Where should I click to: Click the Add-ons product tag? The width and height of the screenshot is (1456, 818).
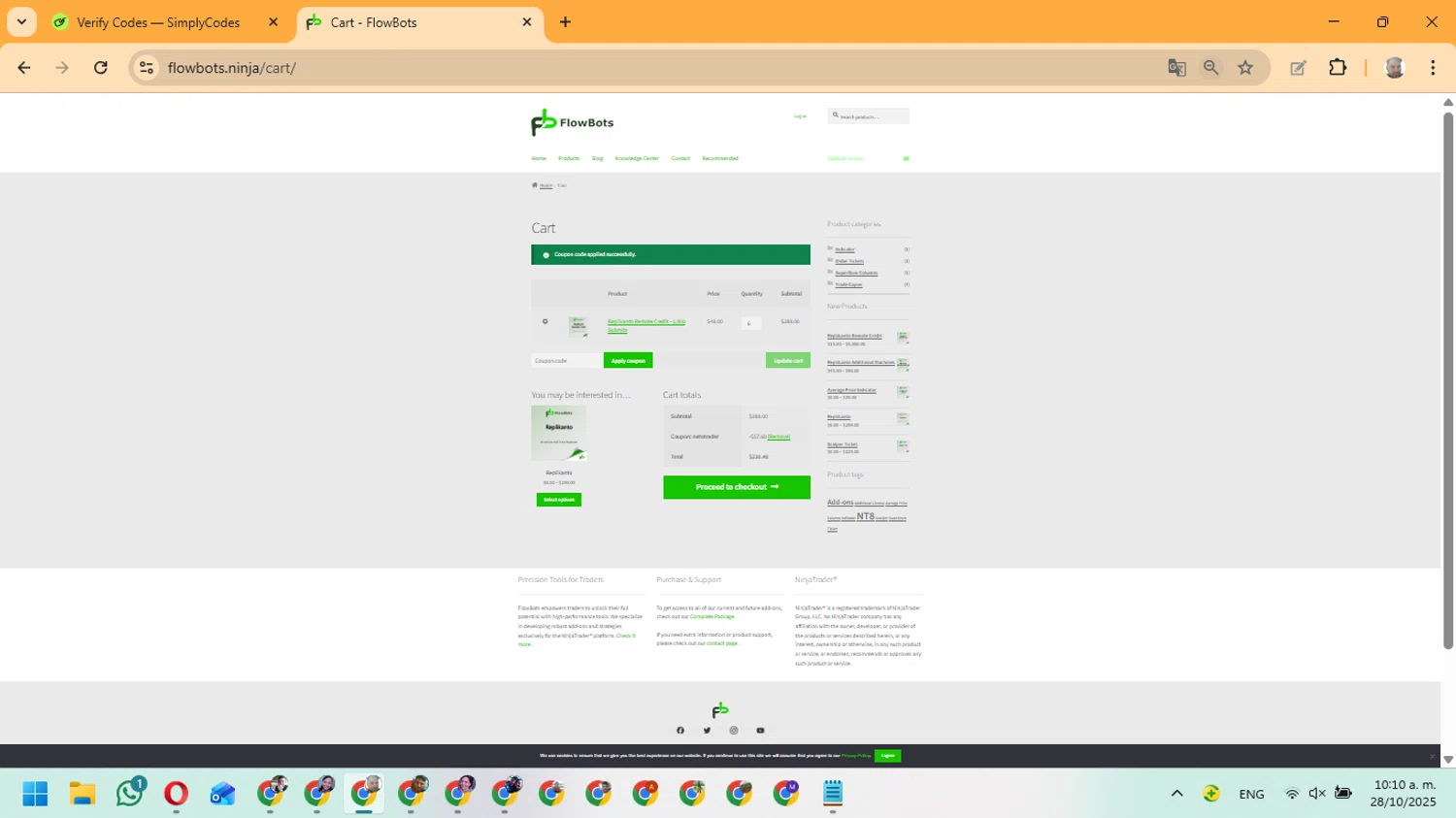click(840, 503)
